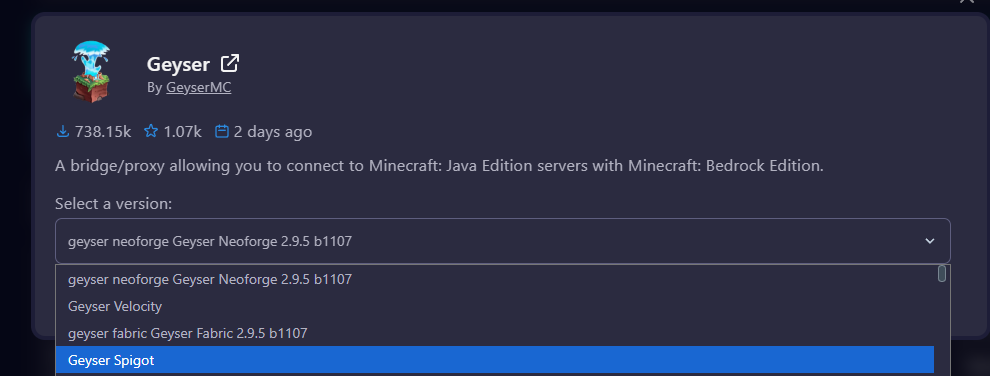
Task: Click the "Select a version:" label
Action: tap(114, 204)
